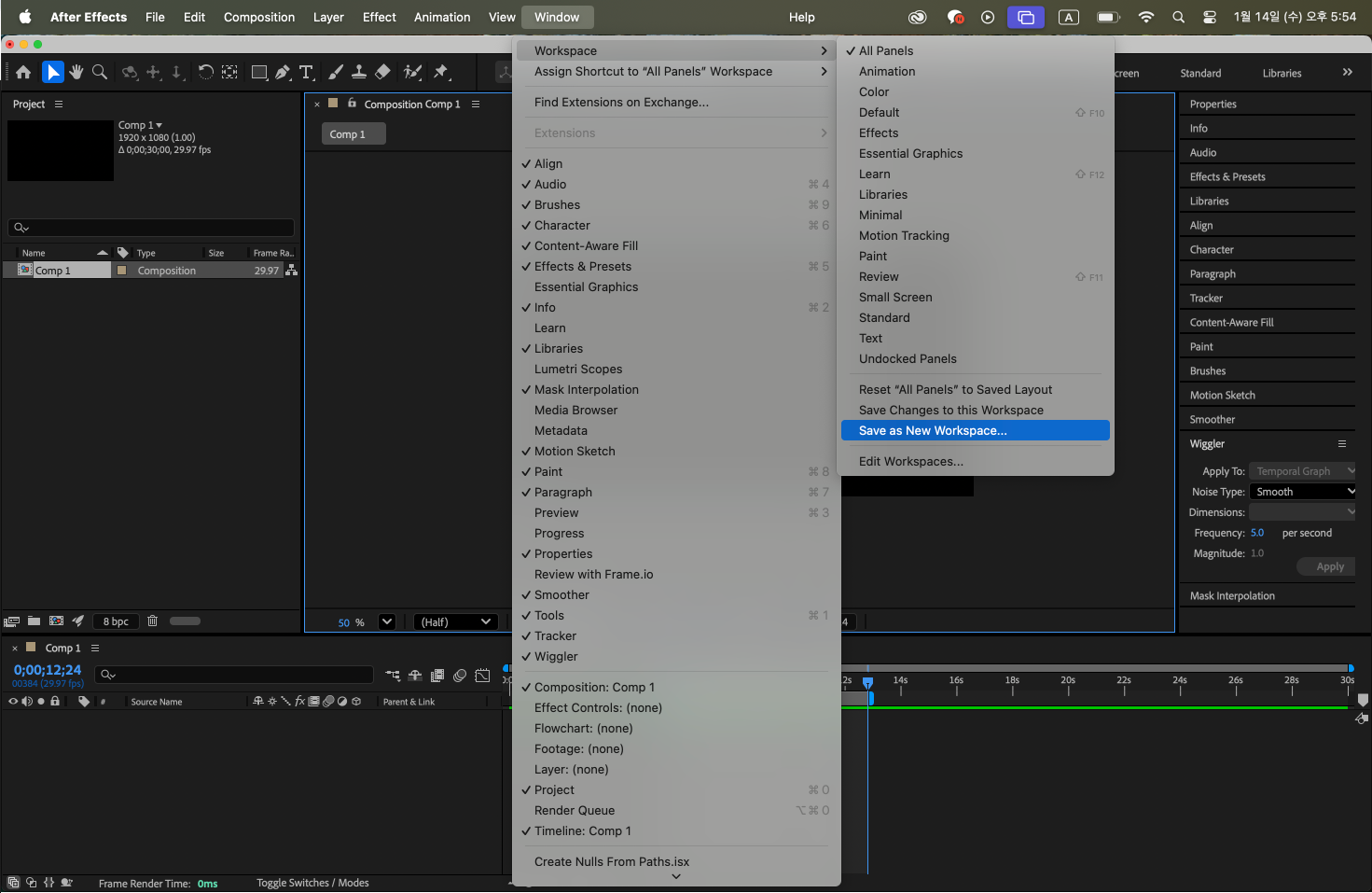Select the Brush tool
Viewport: 1372px width, 893px height.
point(336,72)
